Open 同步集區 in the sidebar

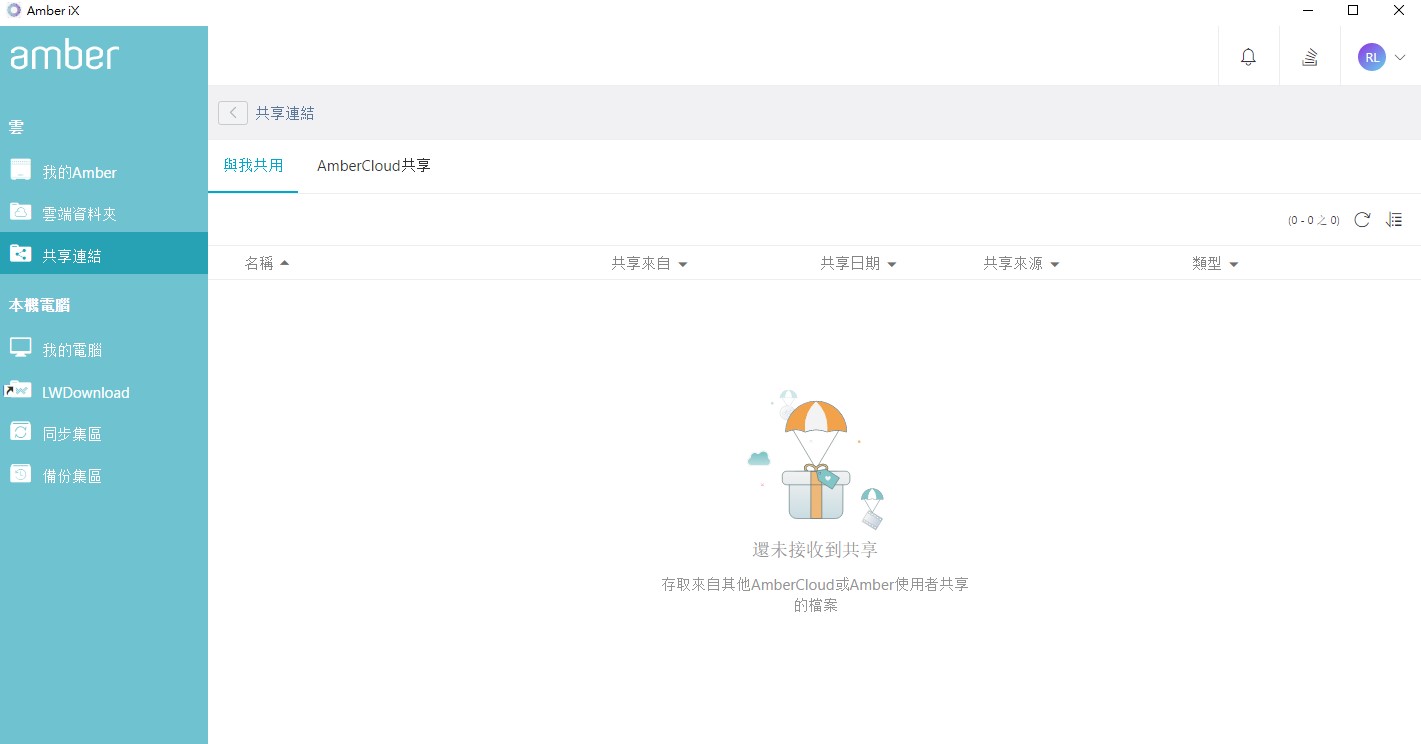pos(104,434)
